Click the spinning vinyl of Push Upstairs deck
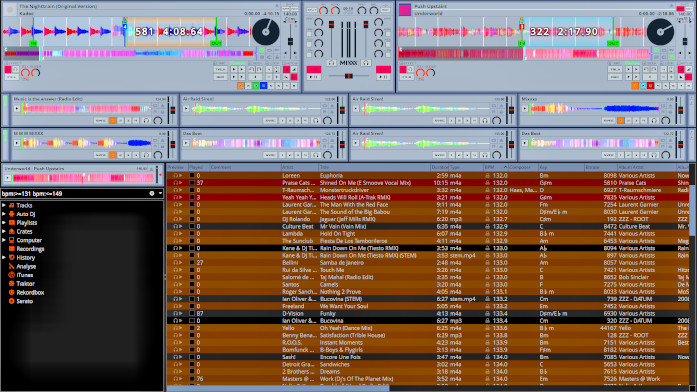Image resolution: width=697 pixels, height=392 pixels. pyautogui.click(x=660, y=32)
